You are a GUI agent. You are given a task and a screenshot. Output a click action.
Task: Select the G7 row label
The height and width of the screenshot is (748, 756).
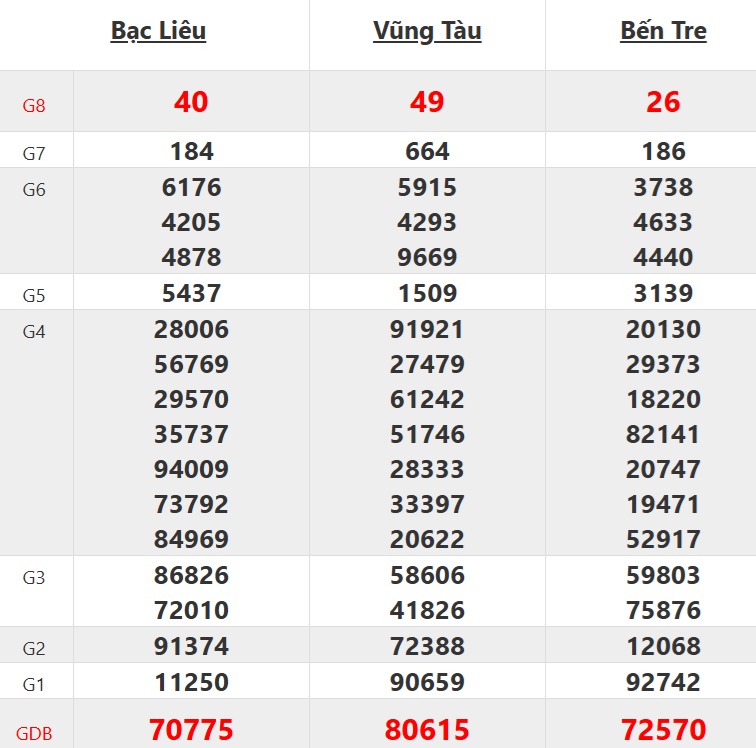(x=34, y=153)
